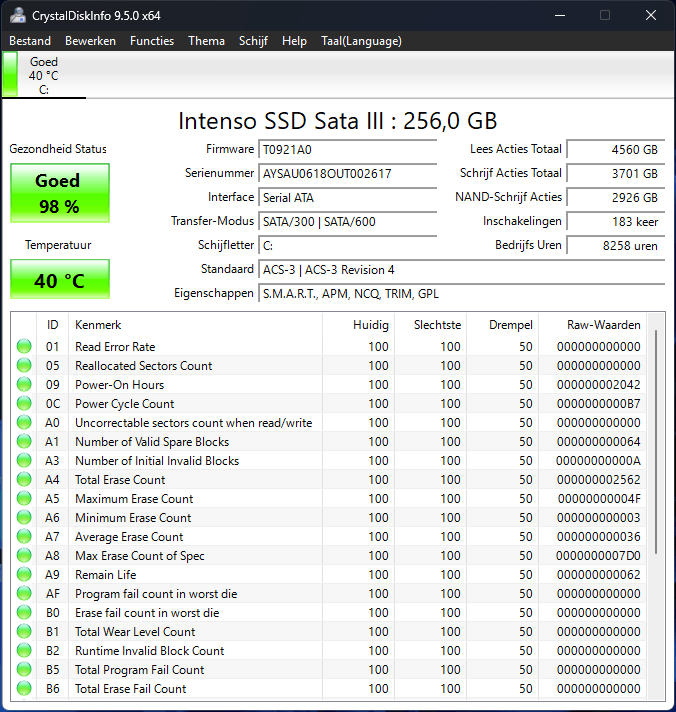Click the Kenmerk column header

195,325
